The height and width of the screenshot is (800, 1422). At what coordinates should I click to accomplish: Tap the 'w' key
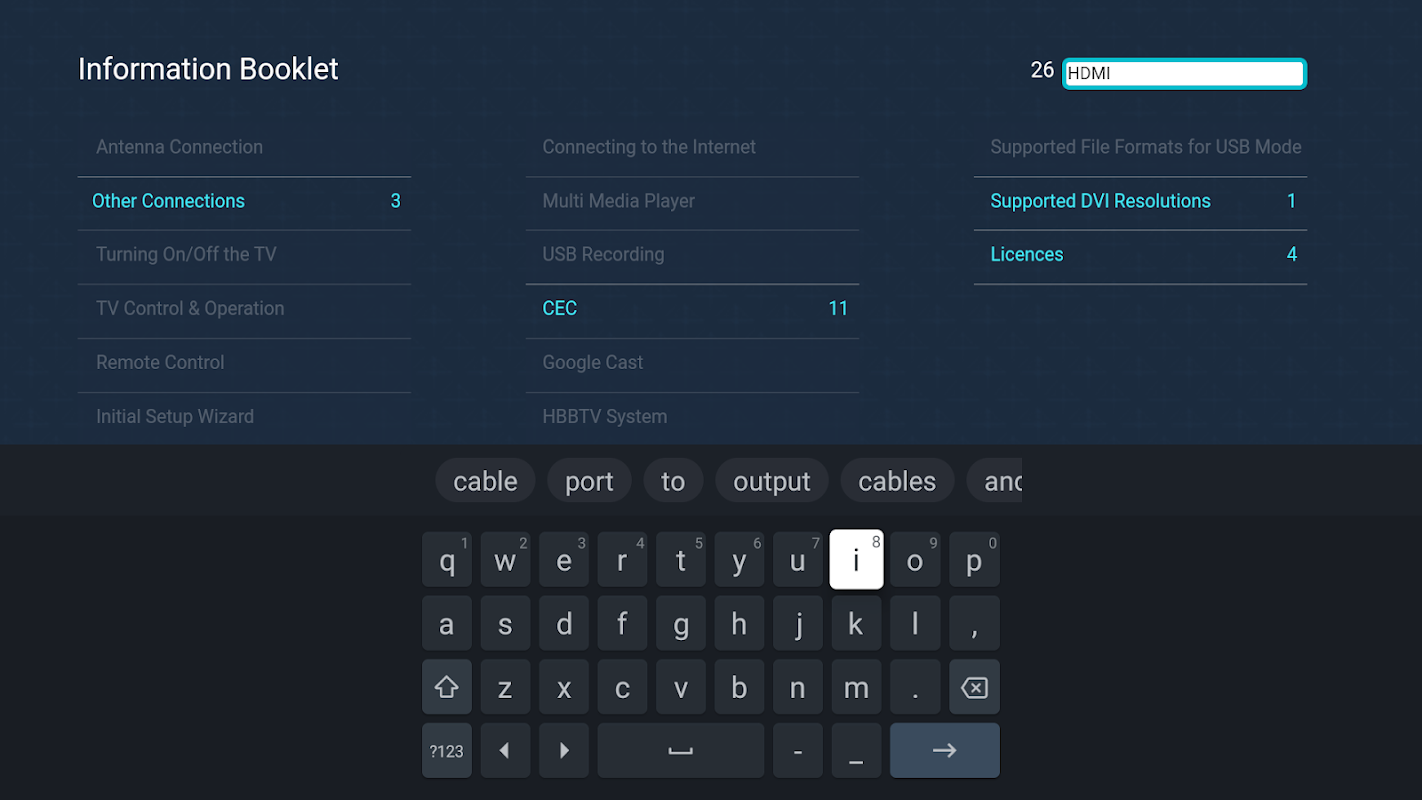[x=505, y=559]
